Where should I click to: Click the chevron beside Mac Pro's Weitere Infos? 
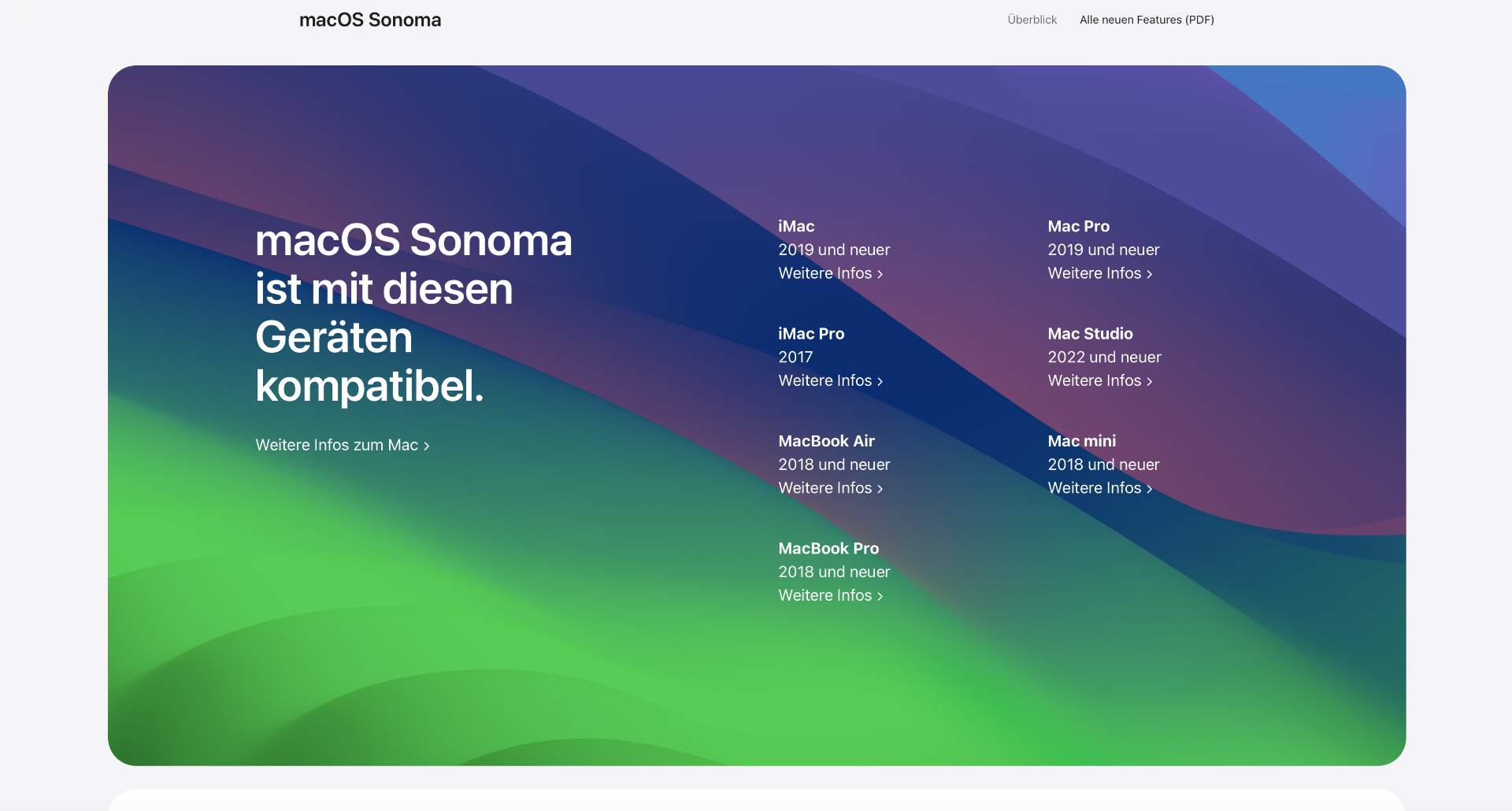pyautogui.click(x=1150, y=274)
